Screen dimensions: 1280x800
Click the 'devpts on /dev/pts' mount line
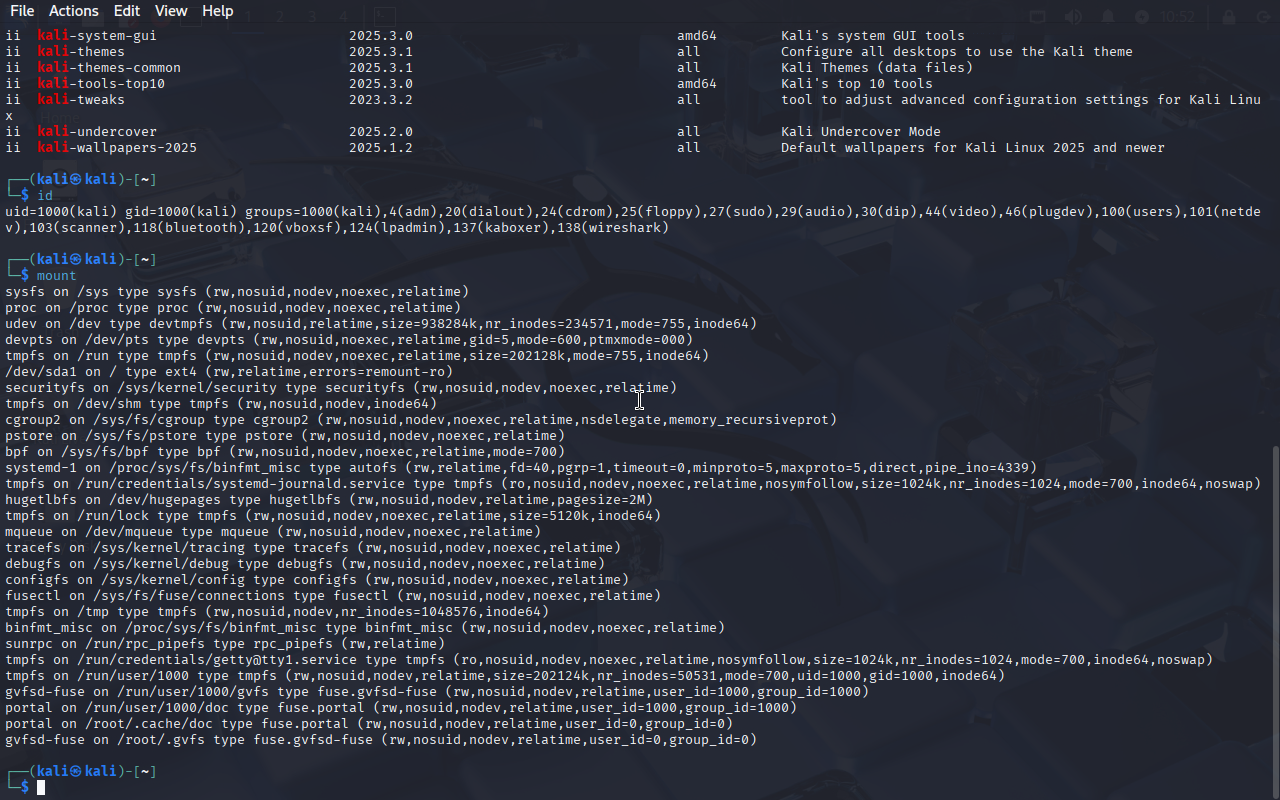349,340
